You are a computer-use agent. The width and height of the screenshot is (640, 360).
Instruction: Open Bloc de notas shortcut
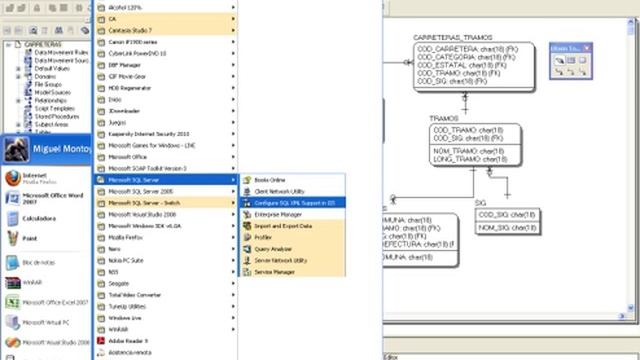pos(46,262)
